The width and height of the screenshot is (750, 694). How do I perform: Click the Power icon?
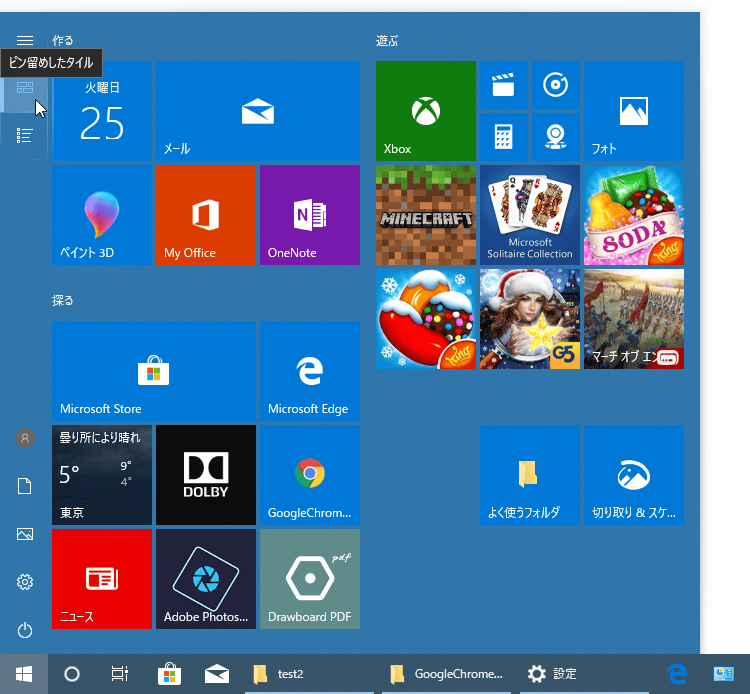(25, 630)
